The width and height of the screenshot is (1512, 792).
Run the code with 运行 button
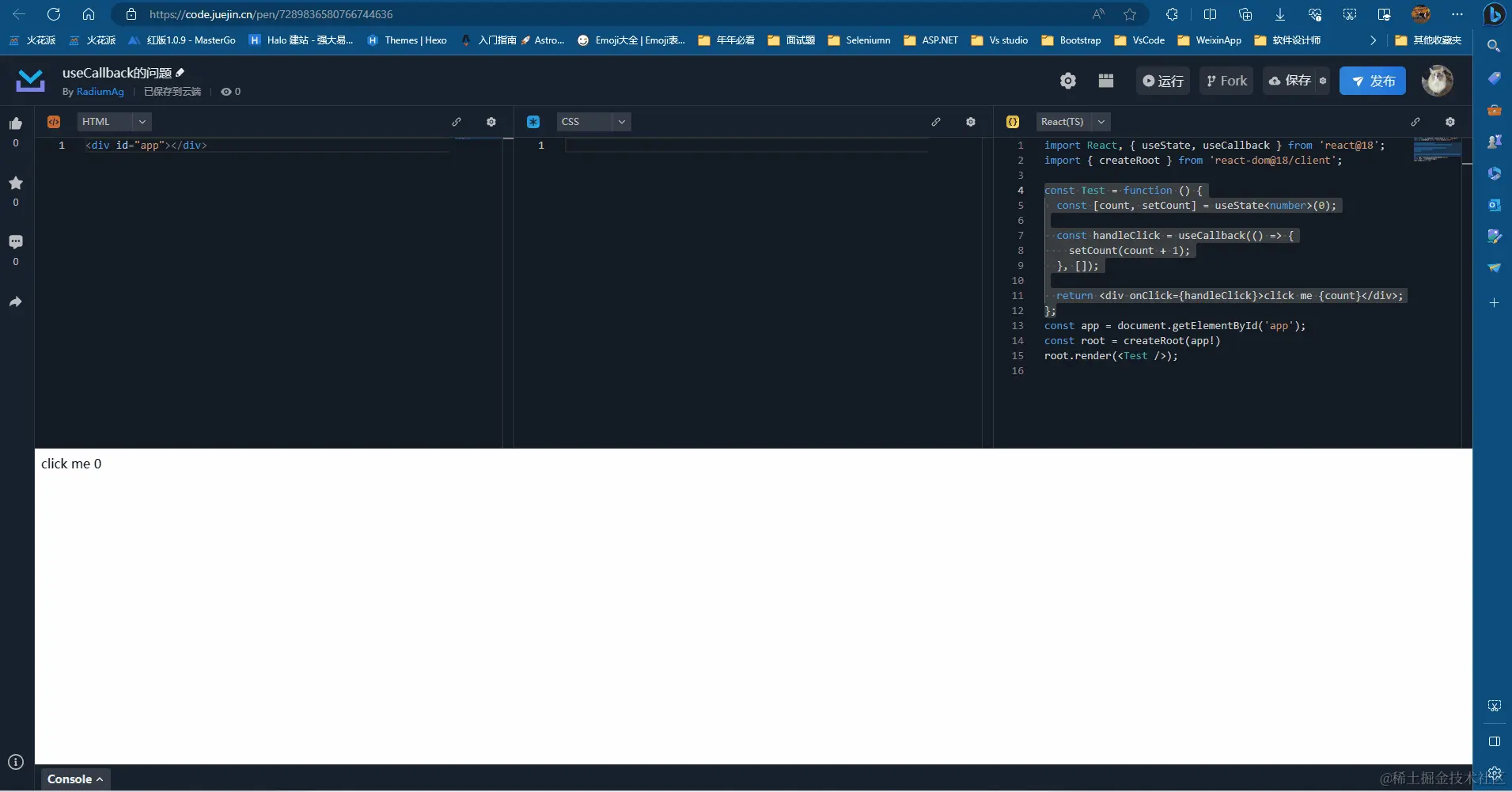click(x=1163, y=81)
